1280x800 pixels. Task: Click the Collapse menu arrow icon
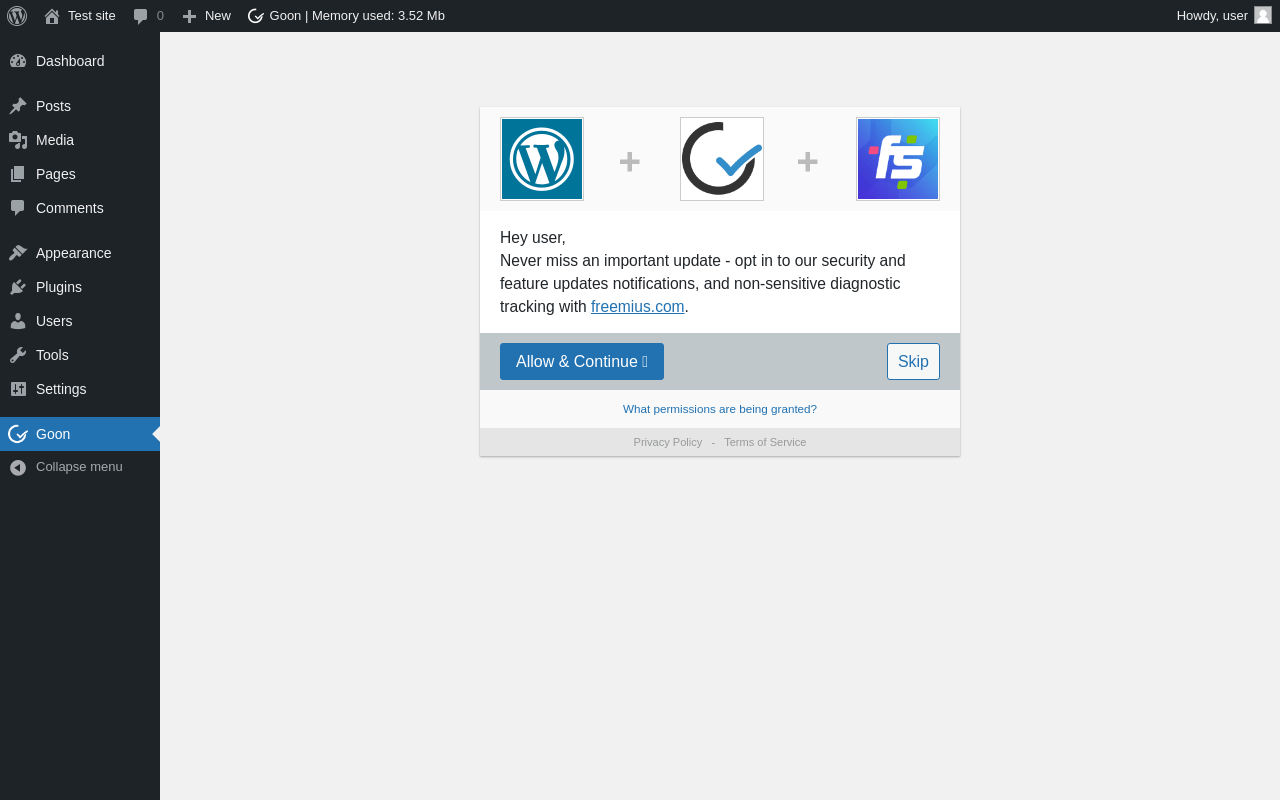18,467
